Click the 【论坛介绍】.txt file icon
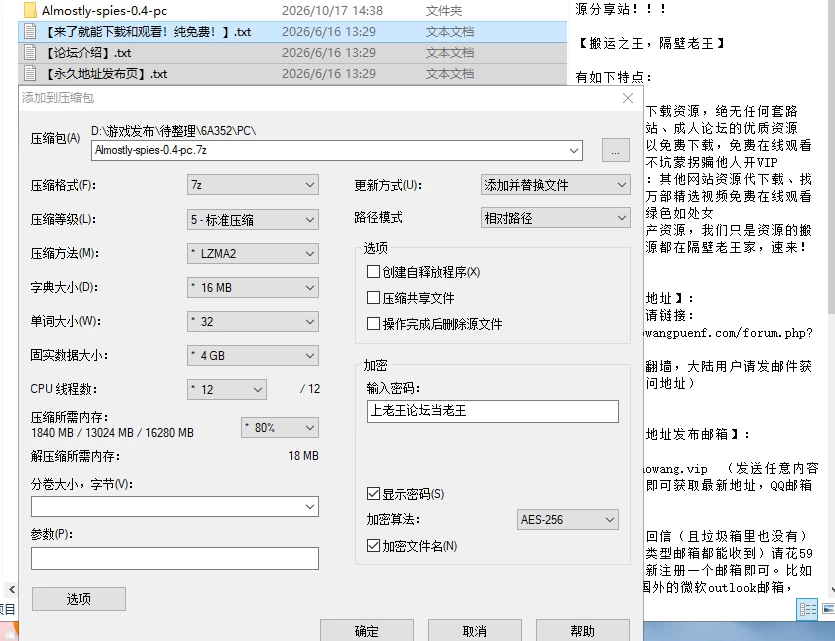The image size is (835, 641). coord(30,53)
